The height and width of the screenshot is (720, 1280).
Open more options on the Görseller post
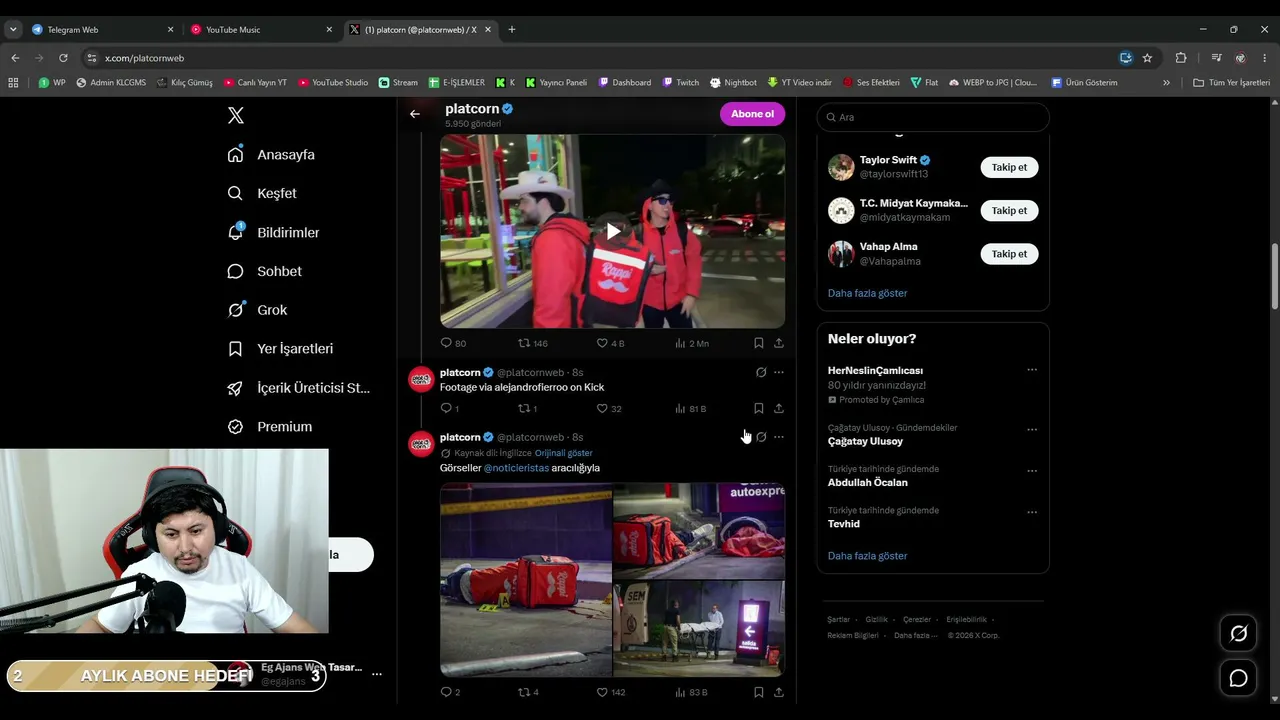pos(779,437)
